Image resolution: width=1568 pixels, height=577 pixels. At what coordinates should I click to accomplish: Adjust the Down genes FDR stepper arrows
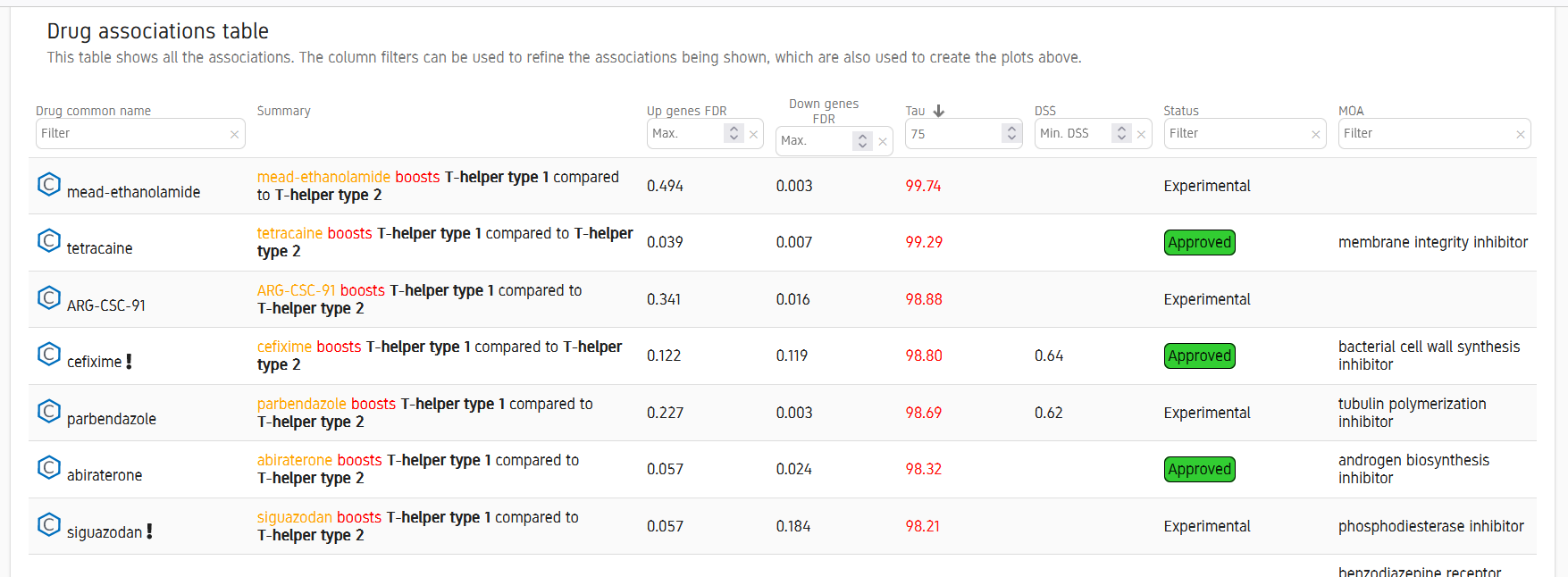pyautogui.click(x=862, y=141)
